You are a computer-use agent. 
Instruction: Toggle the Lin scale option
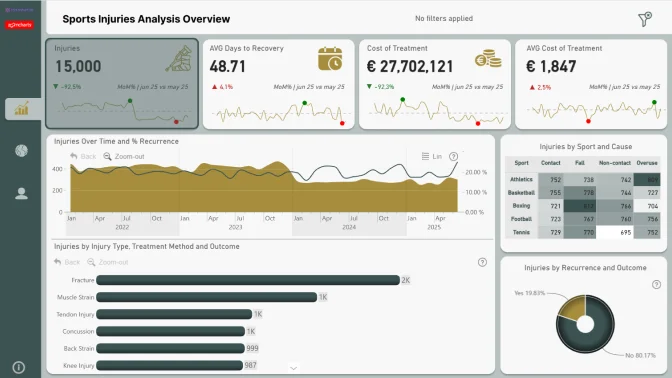click(x=432, y=156)
